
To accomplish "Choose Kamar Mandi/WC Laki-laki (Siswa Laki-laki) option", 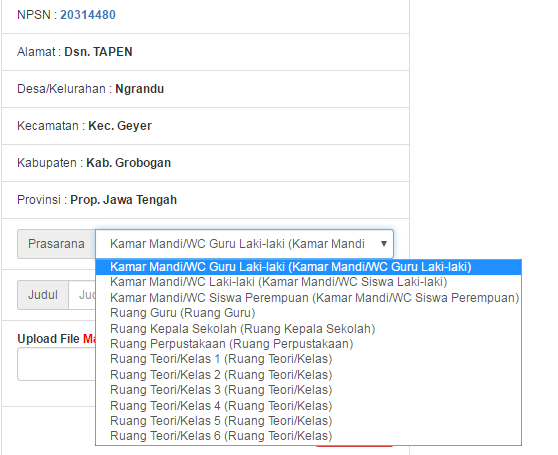I will pos(309,282).
